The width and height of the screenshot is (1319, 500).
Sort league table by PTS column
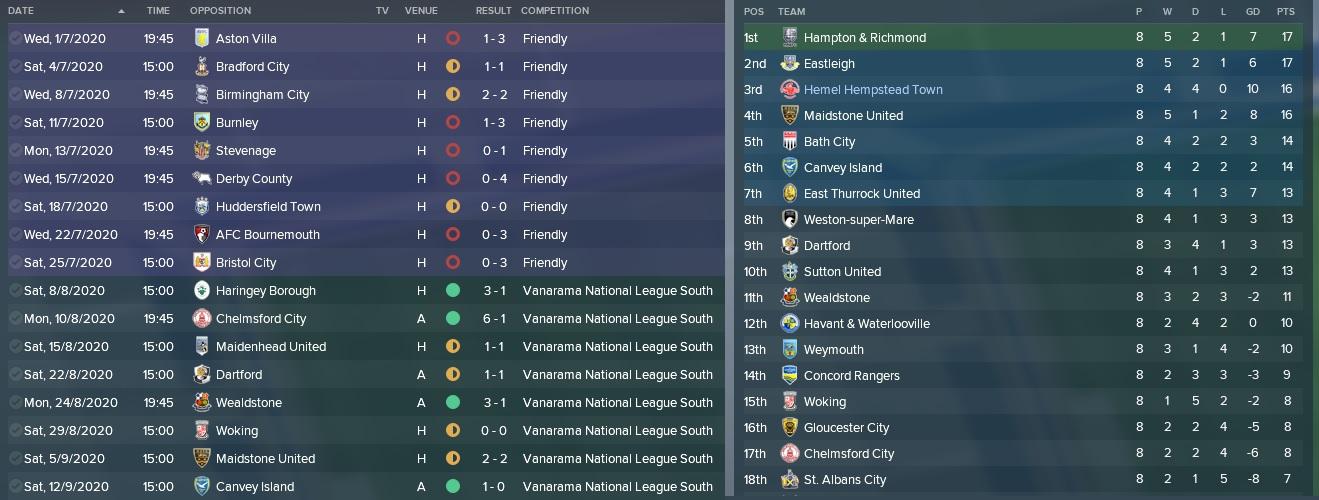[1285, 12]
